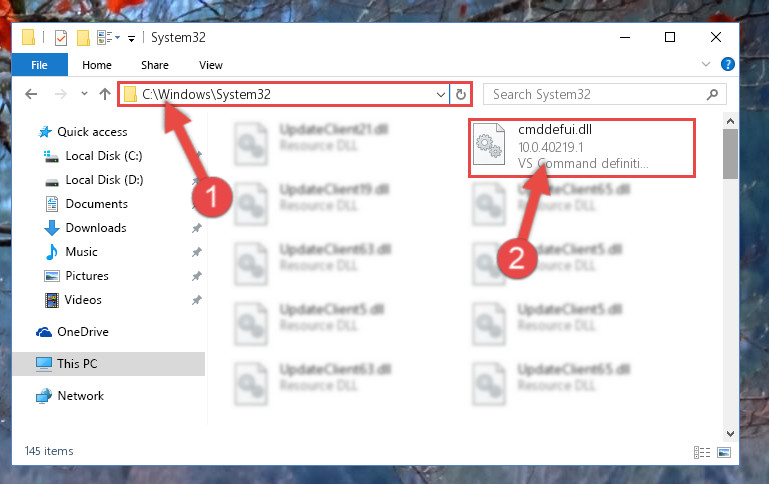Click the Back navigation arrow
The height and width of the screenshot is (484, 769).
(31, 94)
